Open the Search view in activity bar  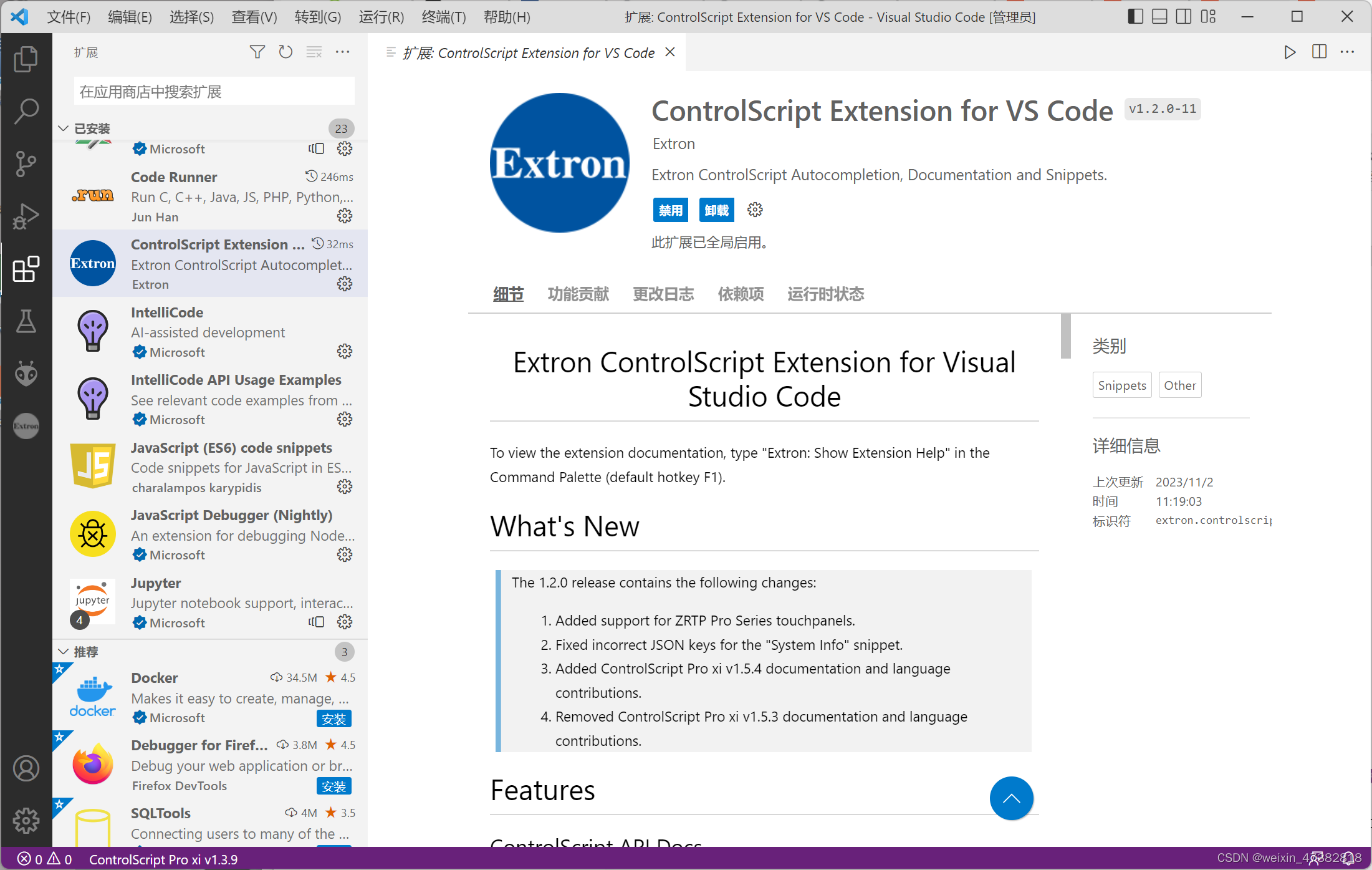(x=26, y=111)
